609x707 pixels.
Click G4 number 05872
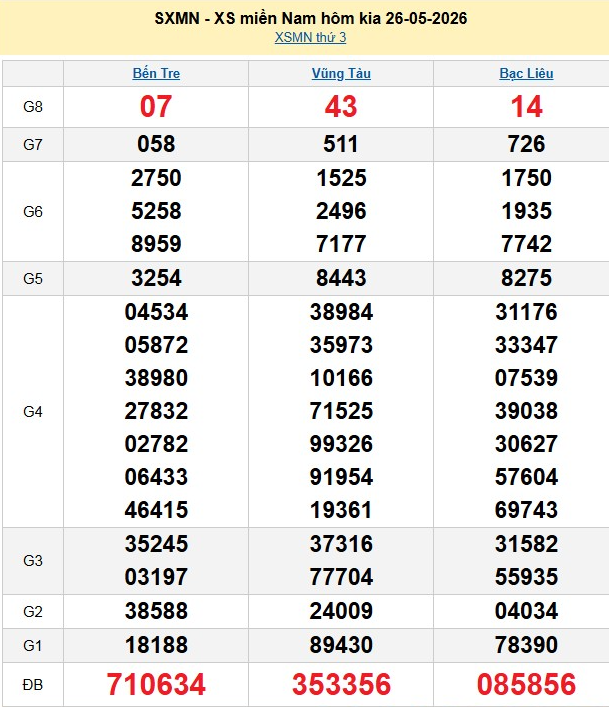(156, 345)
